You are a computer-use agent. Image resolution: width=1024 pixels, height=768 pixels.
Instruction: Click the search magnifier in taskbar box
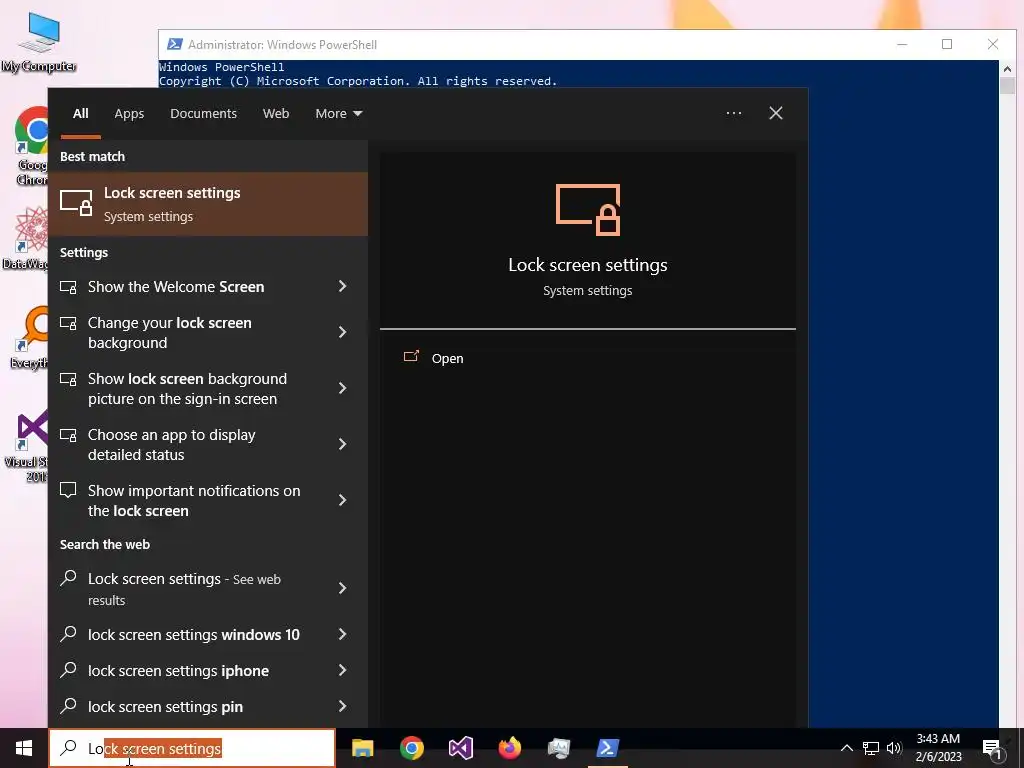pyautogui.click(x=69, y=748)
